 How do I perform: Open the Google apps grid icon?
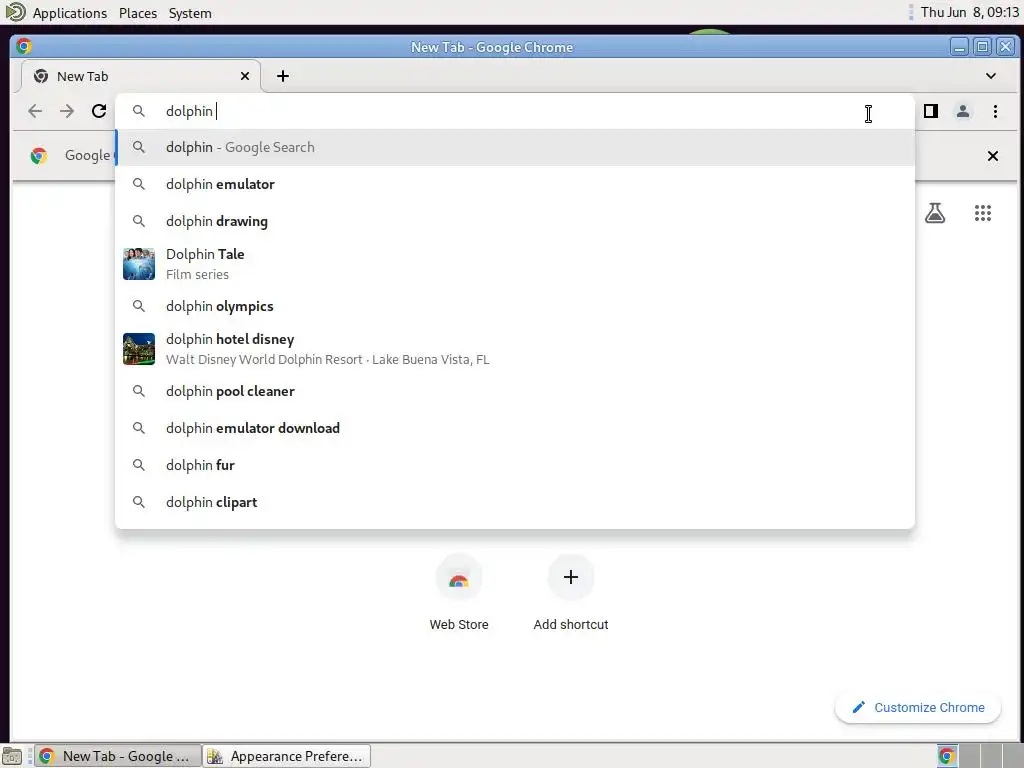[x=983, y=213]
